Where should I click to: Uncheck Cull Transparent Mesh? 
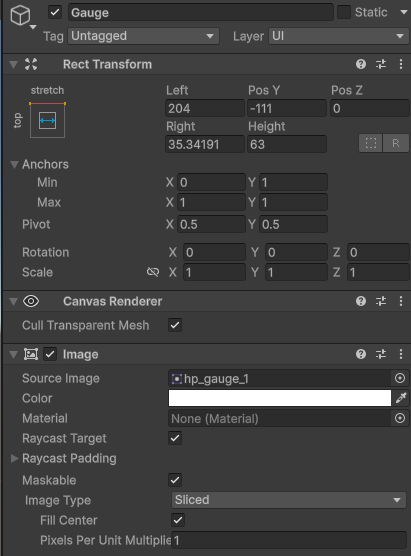coord(175,325)
